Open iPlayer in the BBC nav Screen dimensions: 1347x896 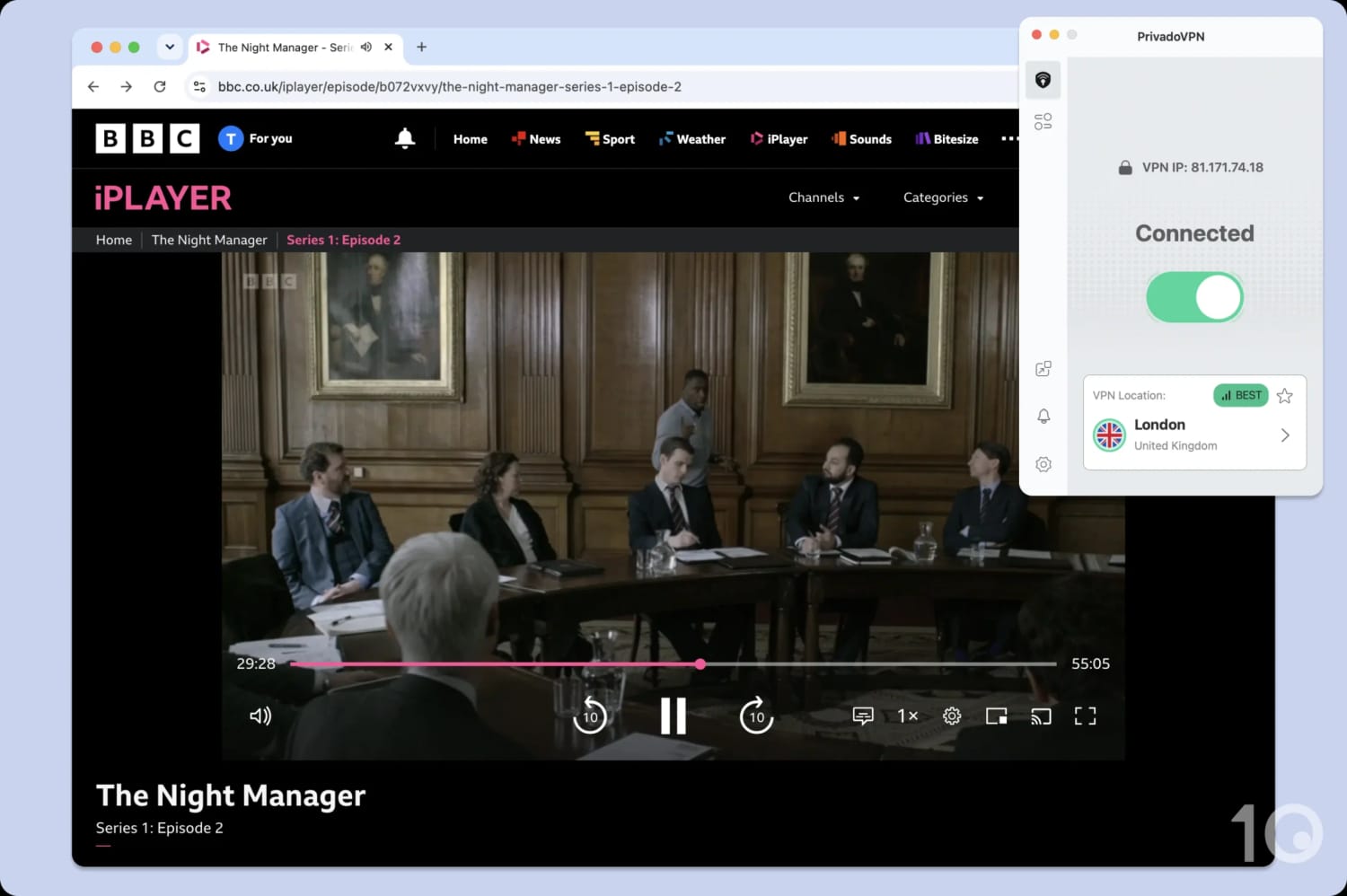click(779, 139)
